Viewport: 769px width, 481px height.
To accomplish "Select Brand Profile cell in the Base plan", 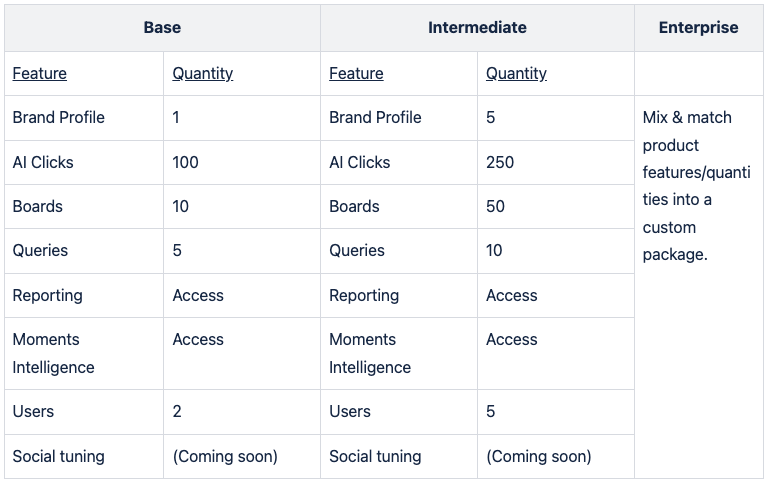I will pyautogui.click(x=59, y=117).
